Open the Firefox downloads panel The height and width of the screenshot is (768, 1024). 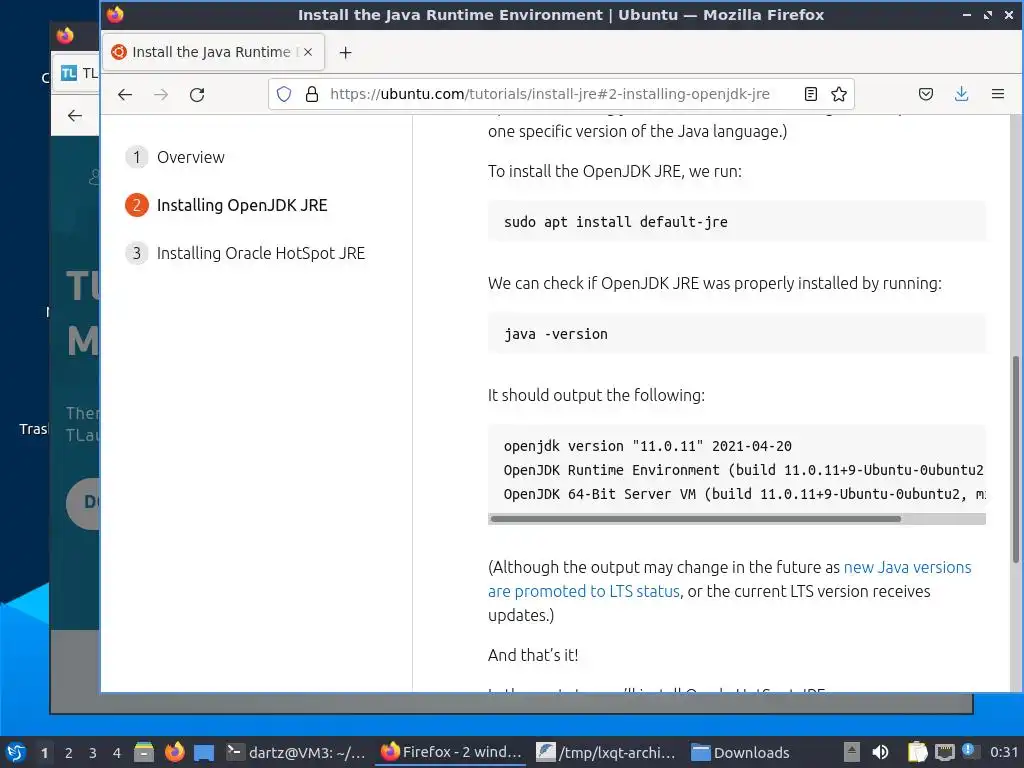coord(961,94)
